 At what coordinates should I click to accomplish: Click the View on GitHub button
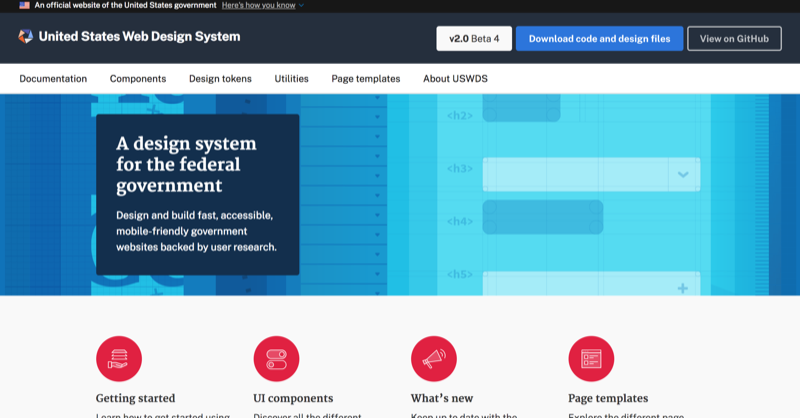point(734,39)
